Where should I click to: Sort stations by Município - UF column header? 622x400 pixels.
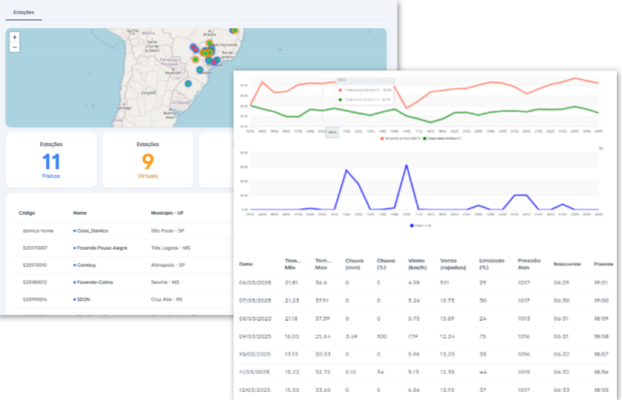click(171, 213)
